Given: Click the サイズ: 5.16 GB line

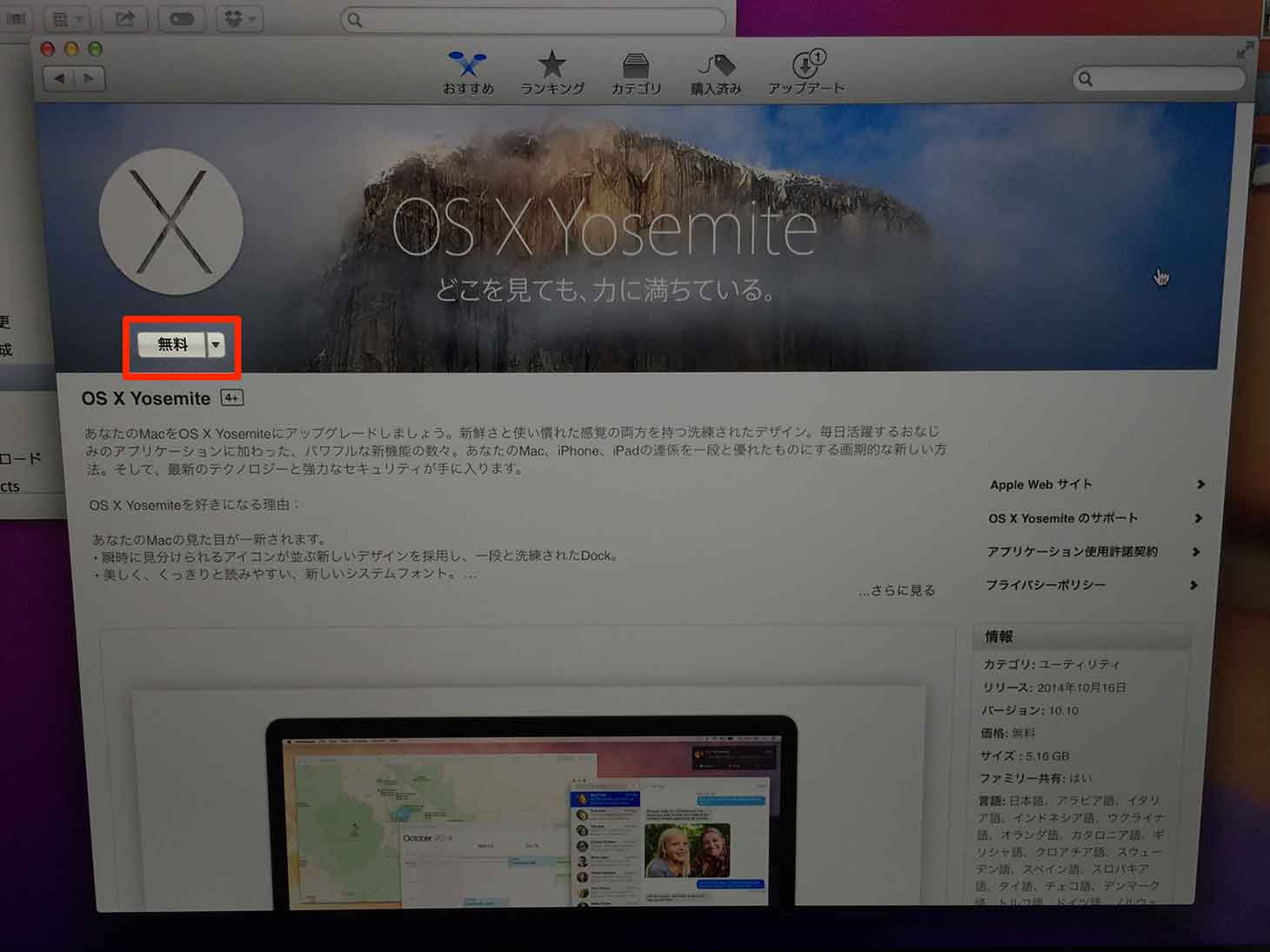Looking at the screenshot, I should (1025, 756).
